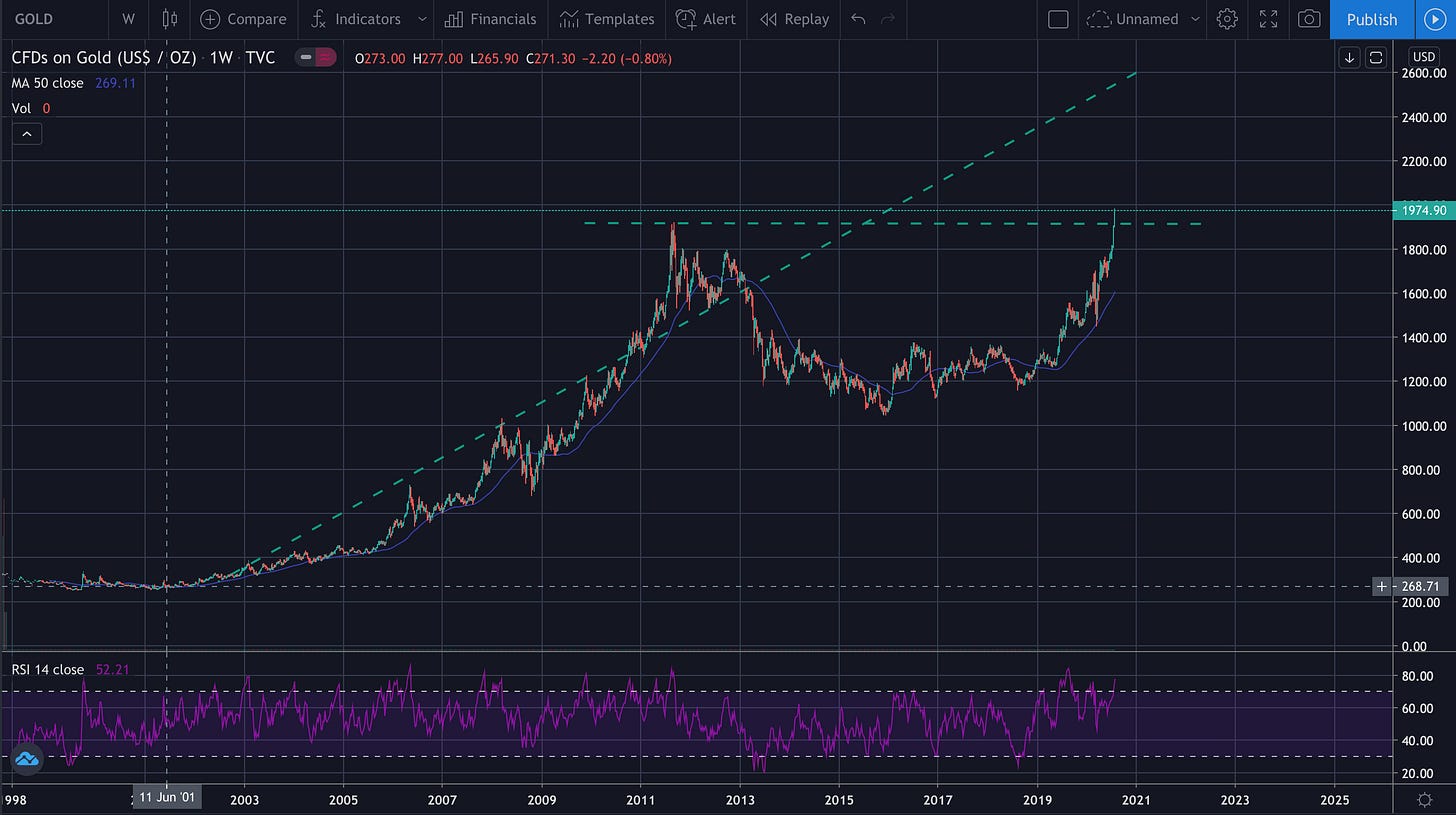Expand the layout dropdown next to Unnamed
Viewport: 1456px width, 815px height.
[1195, 19]
